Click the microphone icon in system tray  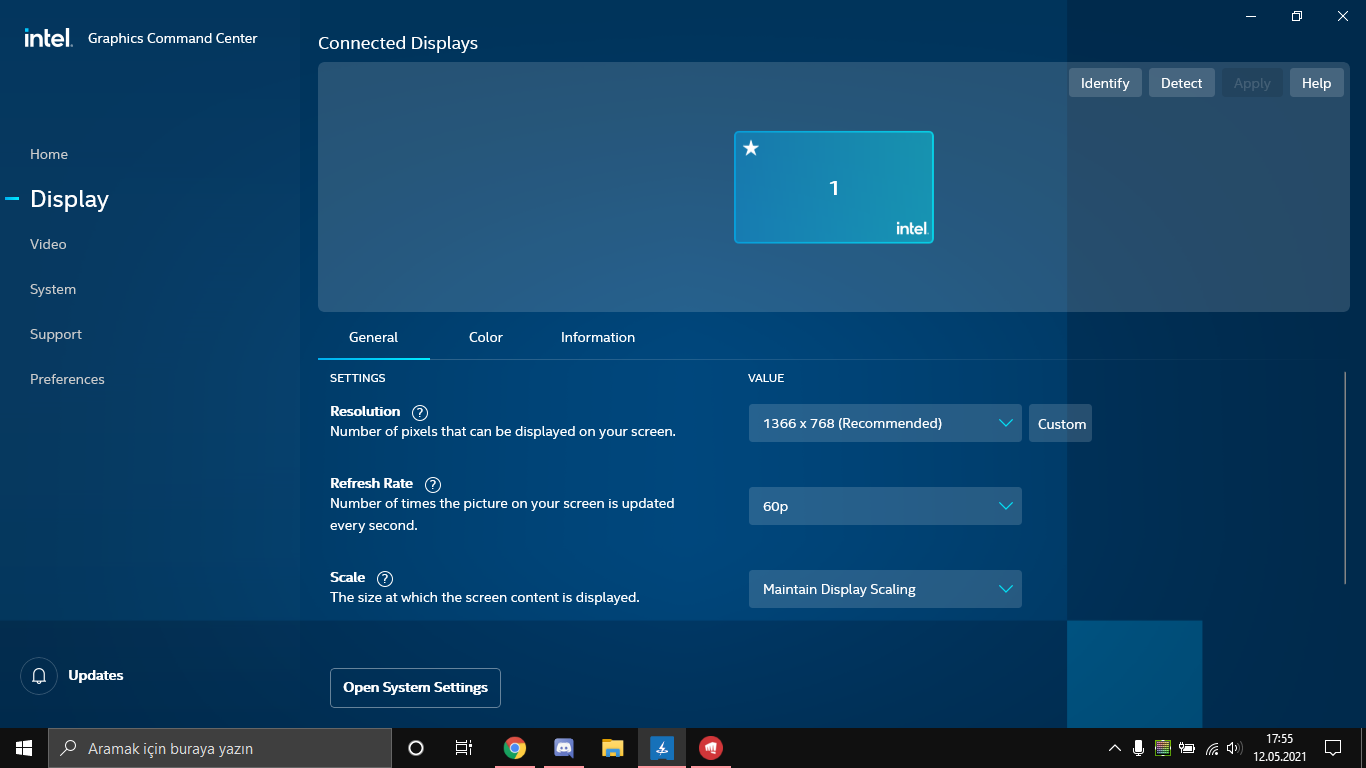[1138, 748]
